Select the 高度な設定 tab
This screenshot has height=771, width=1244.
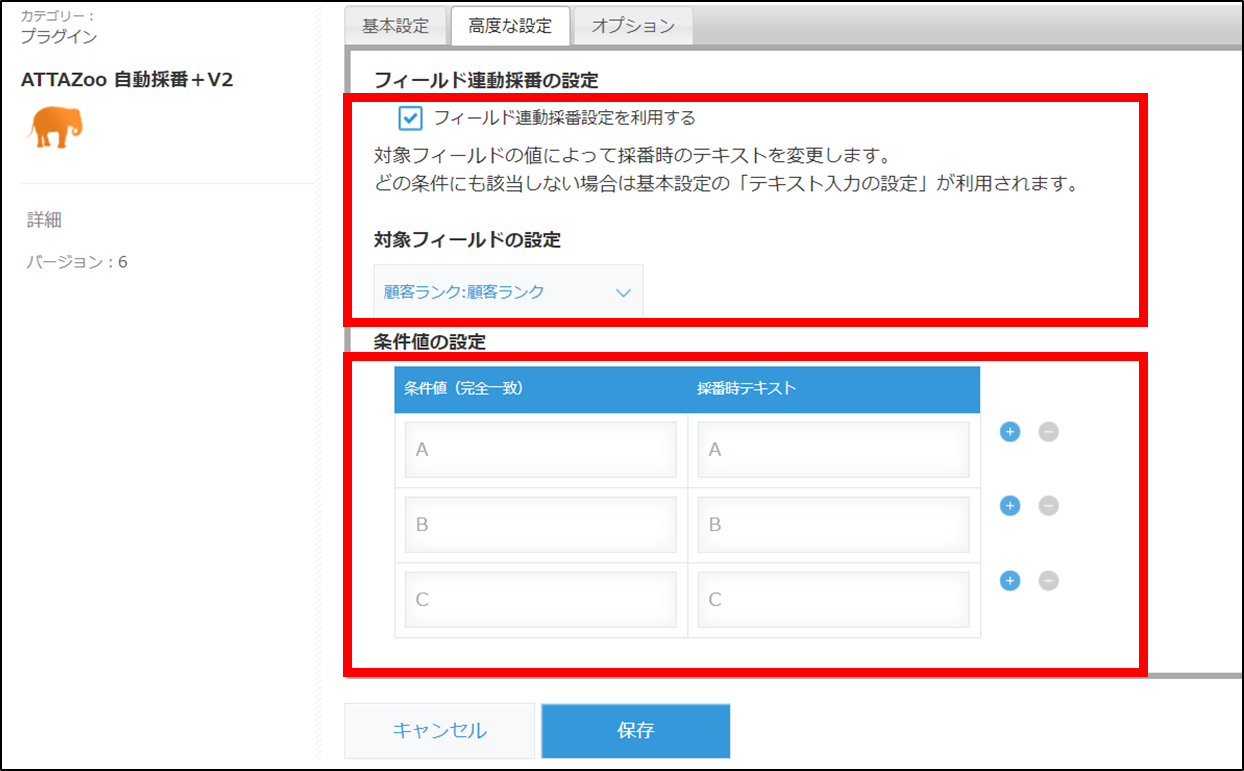pos(510,25)
